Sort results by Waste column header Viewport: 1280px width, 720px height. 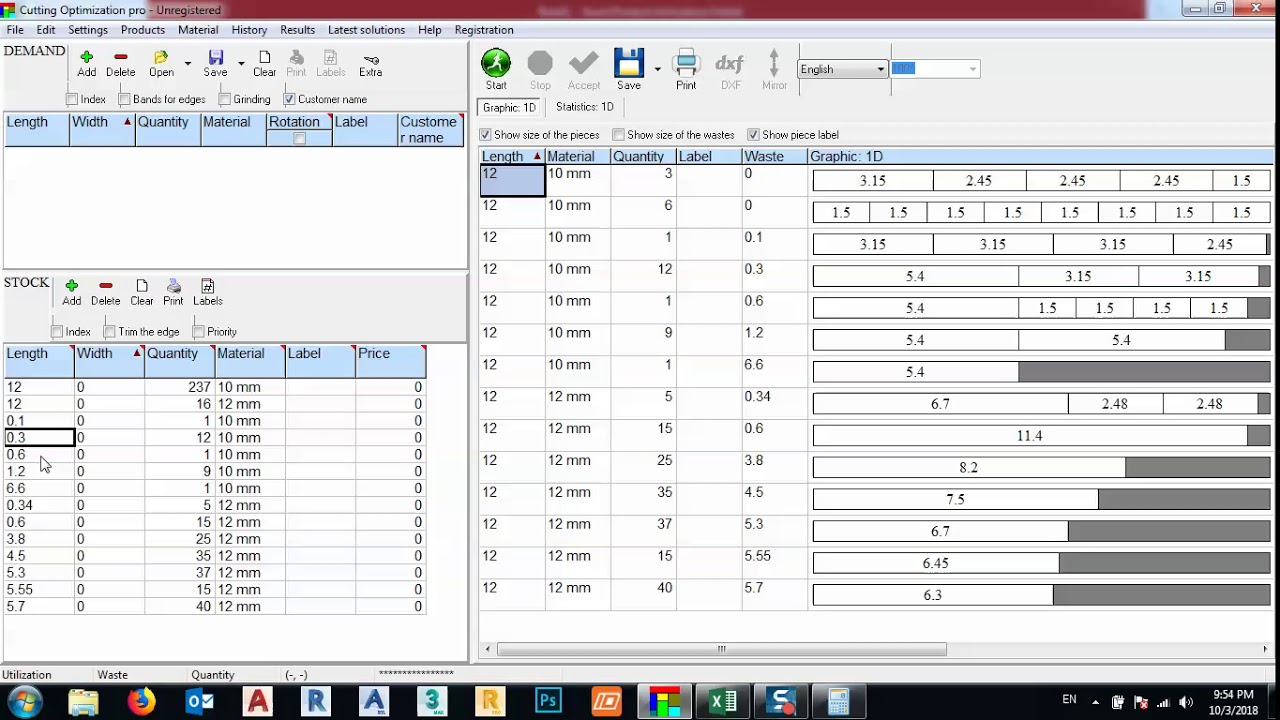[774, 156]
